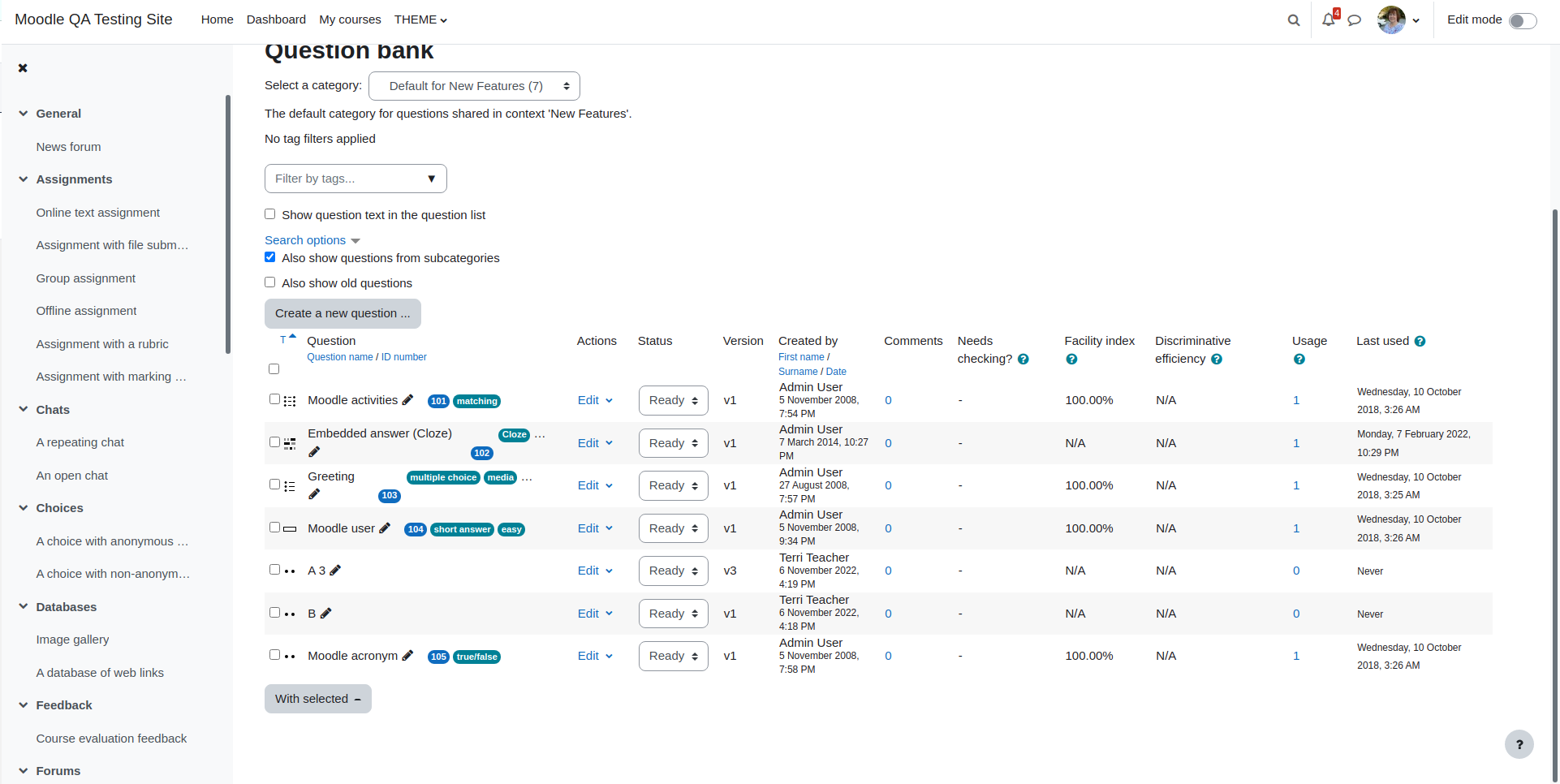
Task: Sort by creator First name link
Action: click(801, 357)
